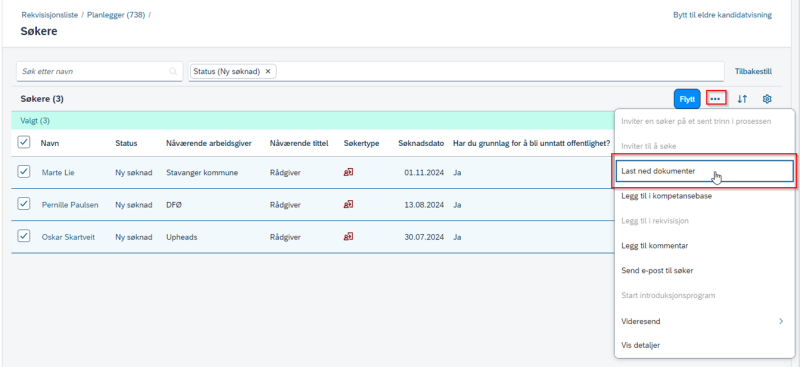The image size is (800, 367).
Task: Uncheck Oskar Skartveit's row checkbox
Action: pos(23,236)
